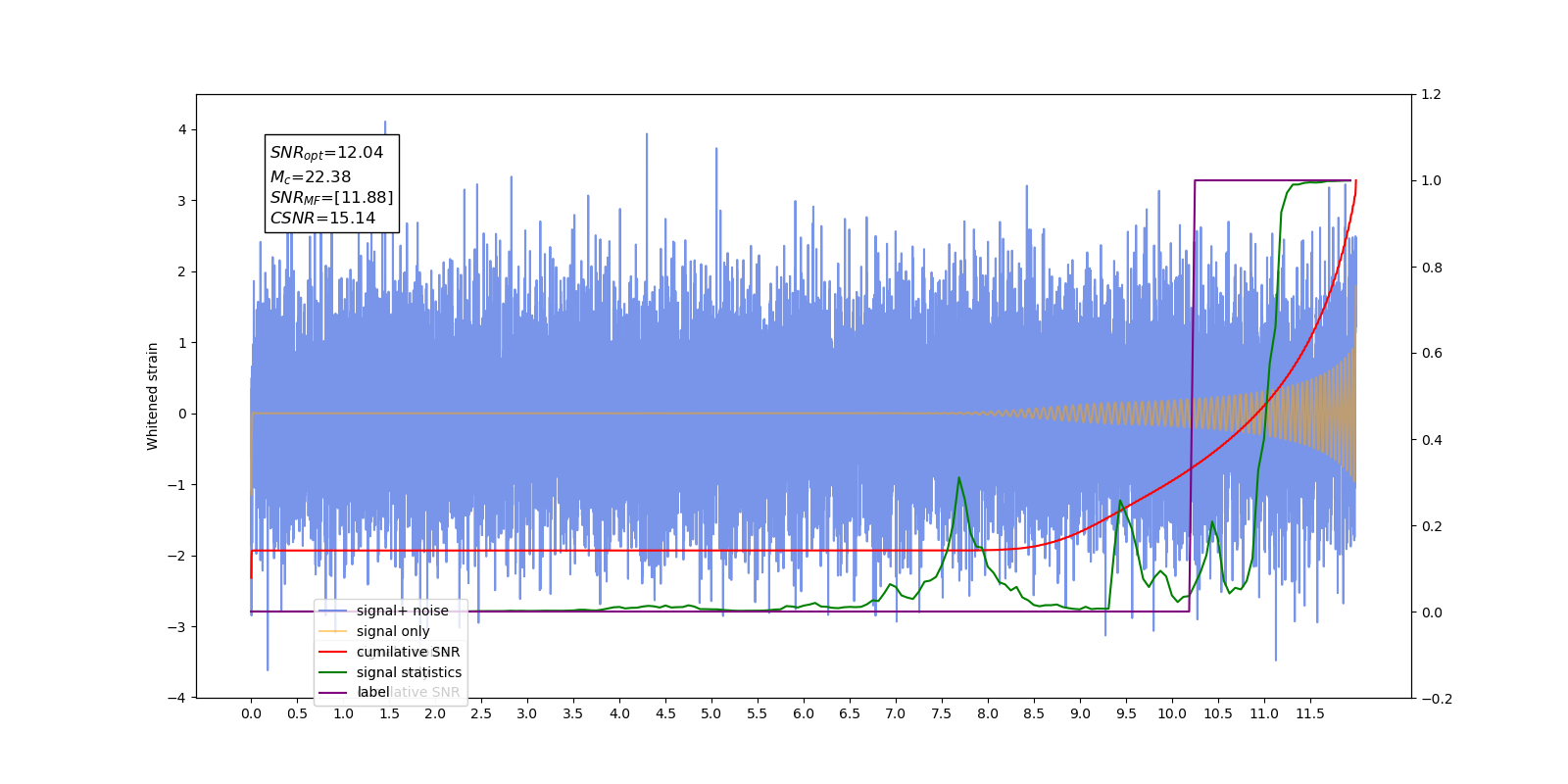The width and height of the screenshot is (1568, 784).
Task: Click the x-axis tick label 2.5
Action: (481, 713)
